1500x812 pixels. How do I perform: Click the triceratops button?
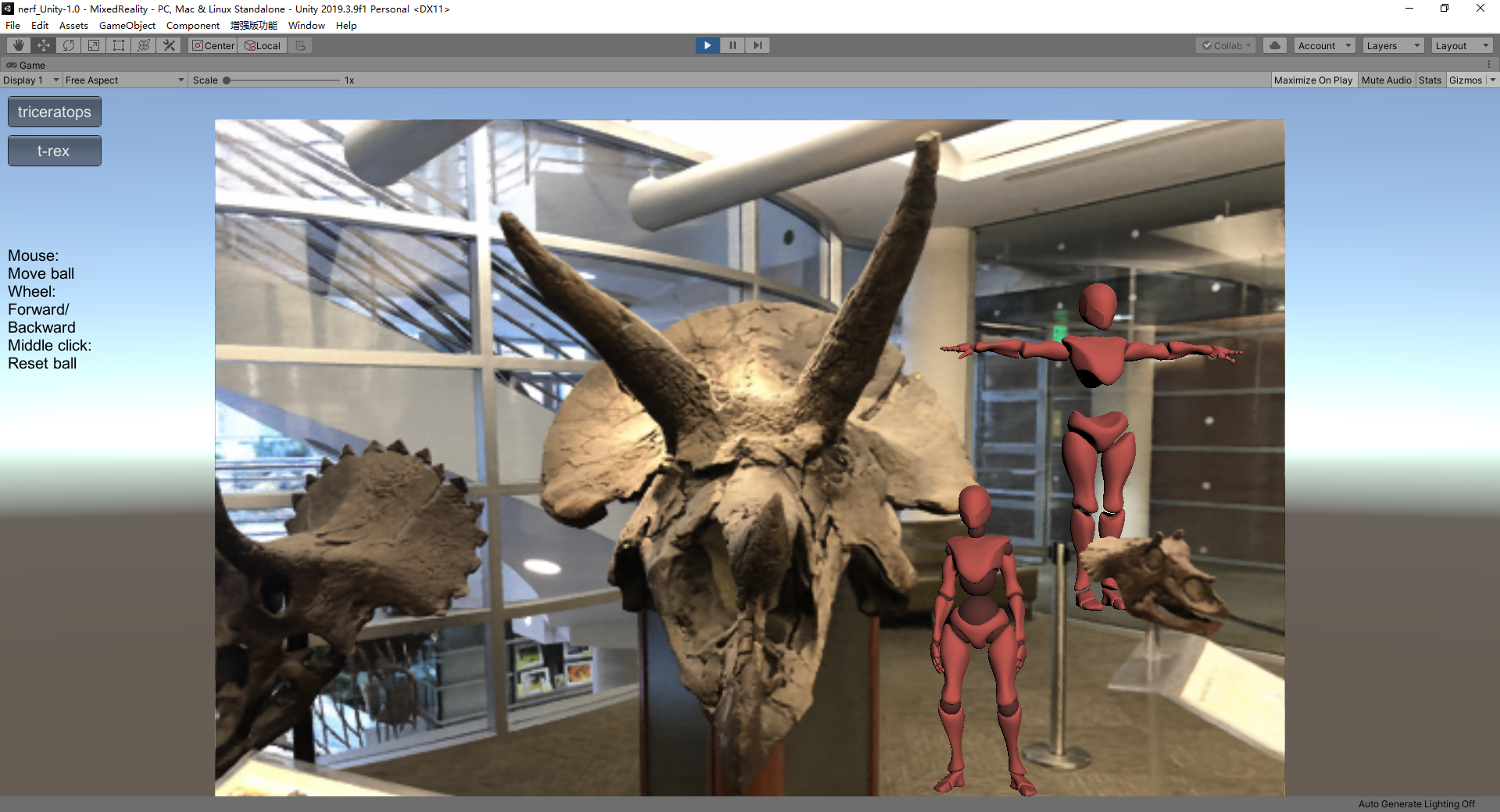coord(54,111)
